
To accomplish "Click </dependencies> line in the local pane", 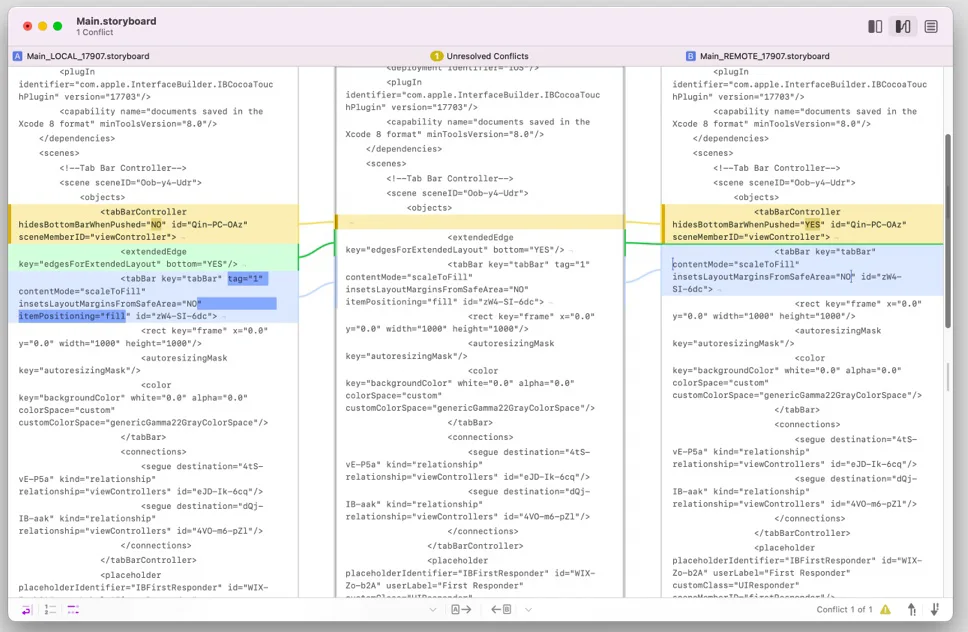I will (77, 138).
